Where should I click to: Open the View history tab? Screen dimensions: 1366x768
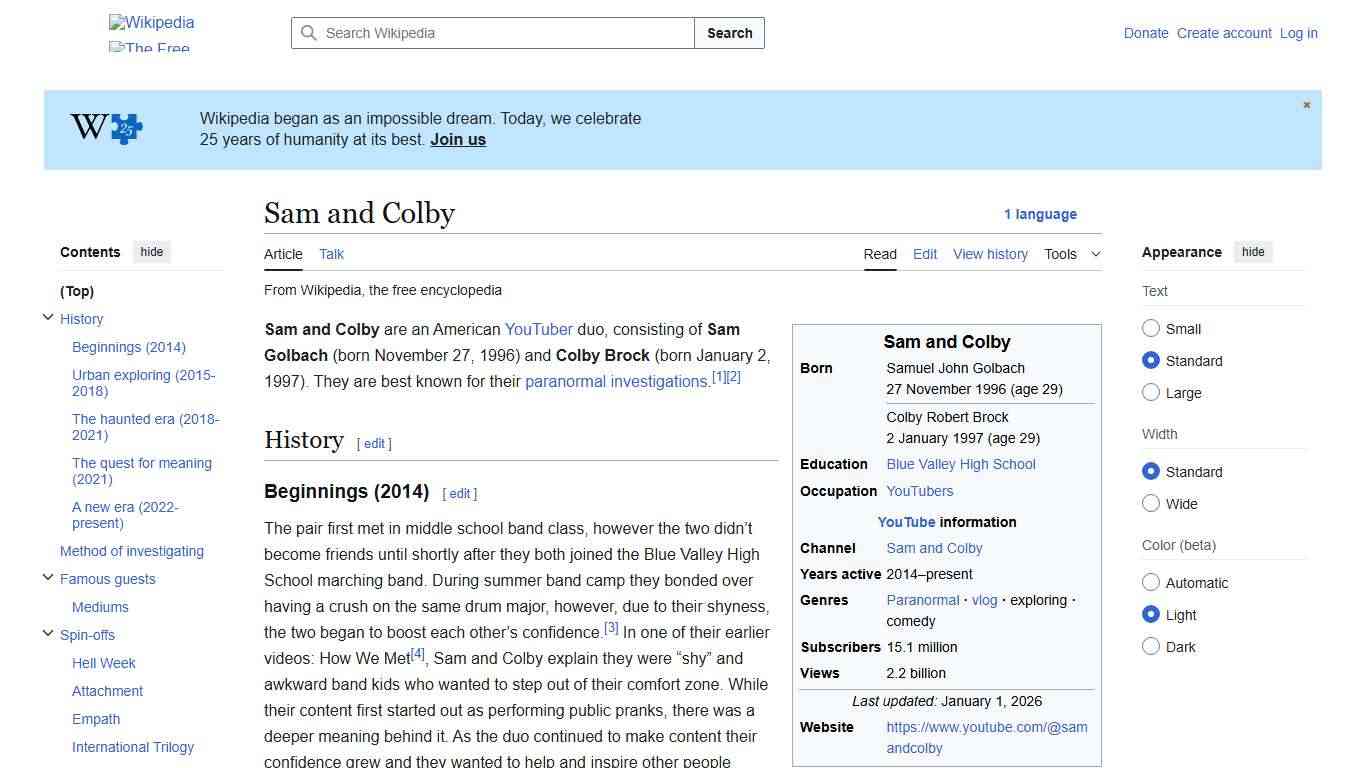click(x=990, y=254)
